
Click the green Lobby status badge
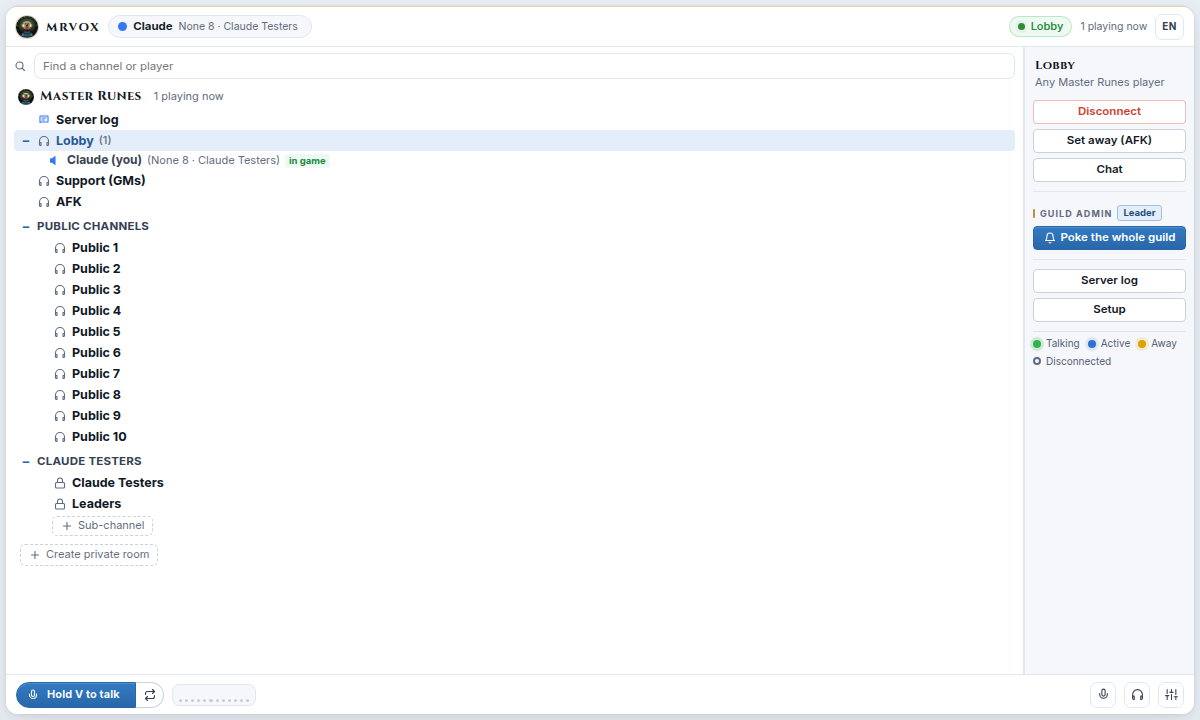pos(1040,27)
